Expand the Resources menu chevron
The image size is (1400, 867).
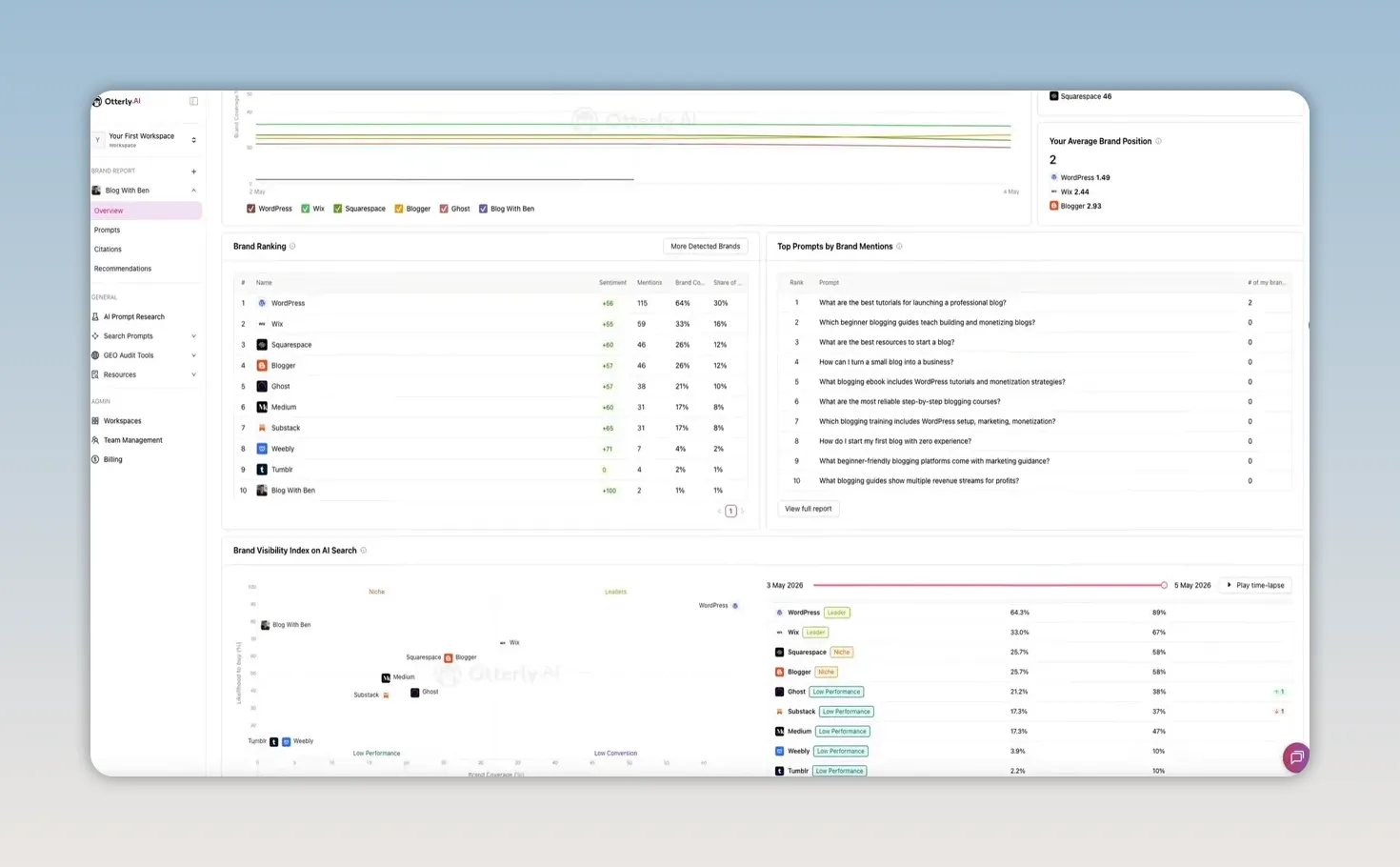193,374
